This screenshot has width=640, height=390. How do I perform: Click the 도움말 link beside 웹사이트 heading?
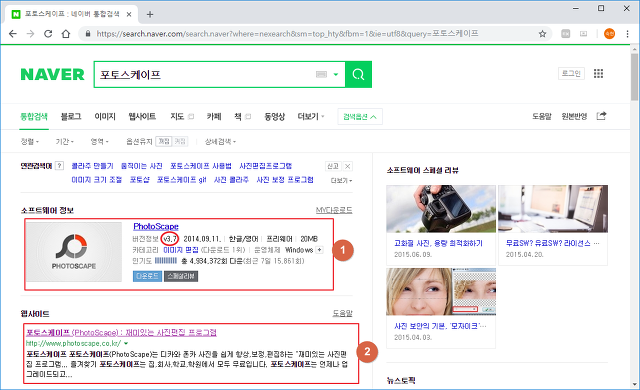[342, 313]
